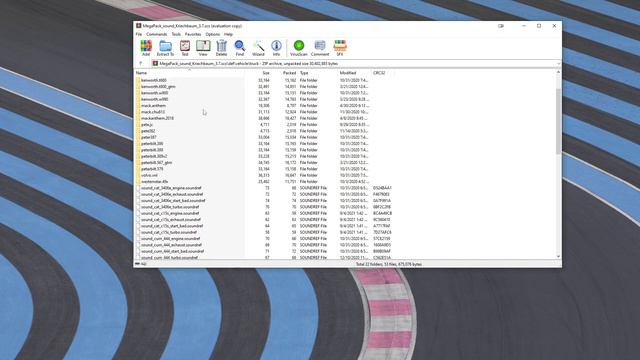Expand the address bar path dropdown
Screen dimensions: 640x360
[x=558, y=64]
